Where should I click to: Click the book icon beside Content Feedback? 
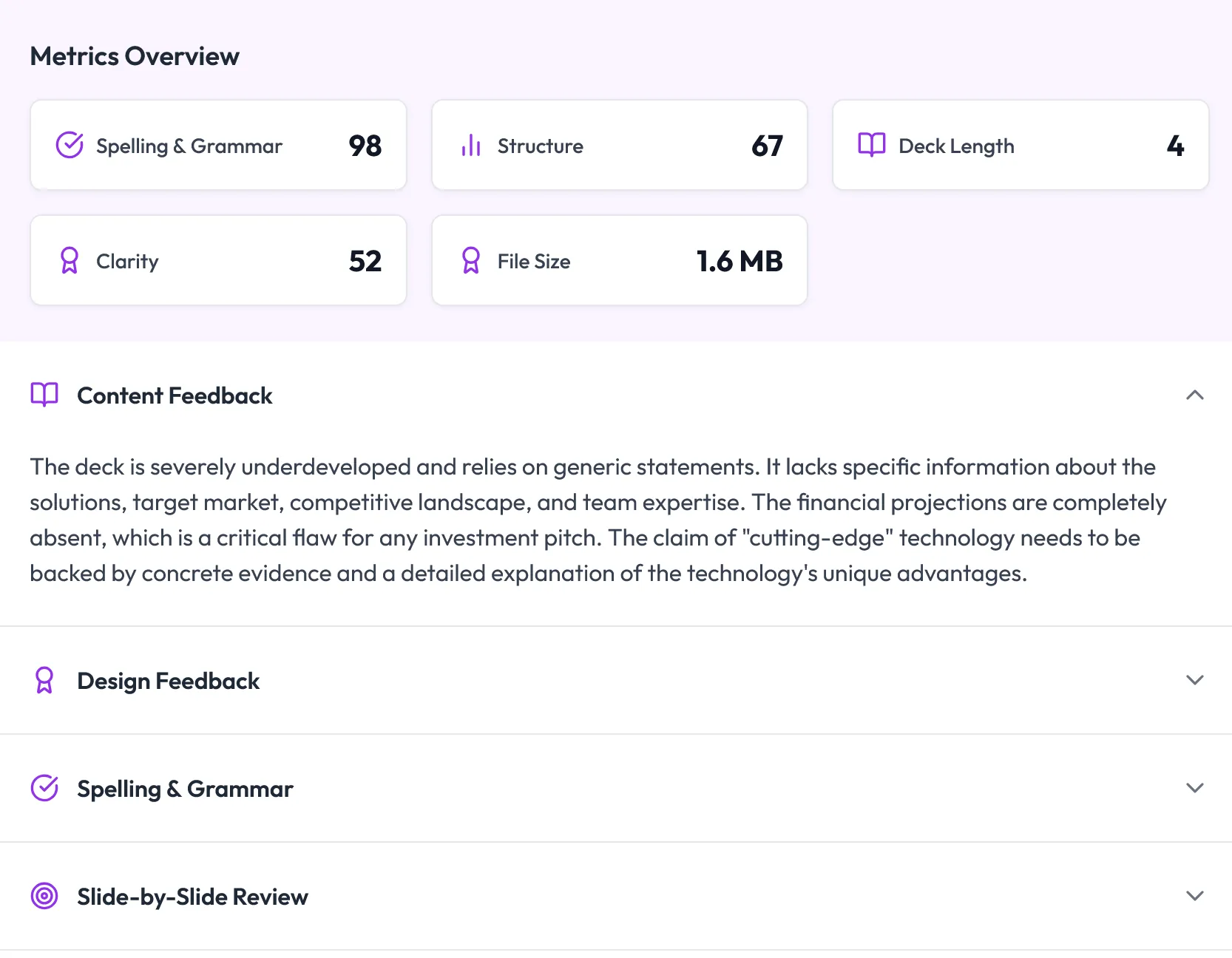click(x=44, y=395)
